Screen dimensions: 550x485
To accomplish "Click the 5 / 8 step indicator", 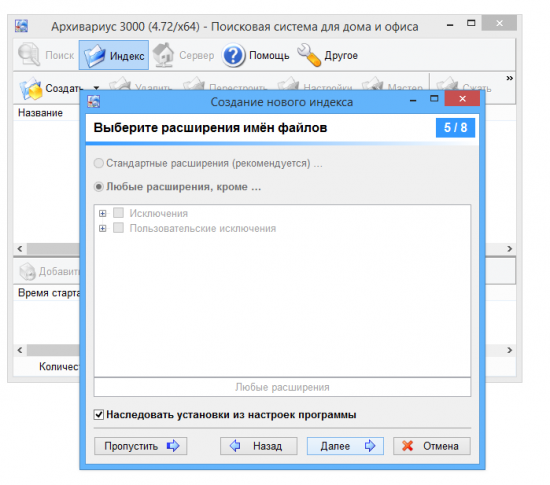I will click(x=455, y=128).
